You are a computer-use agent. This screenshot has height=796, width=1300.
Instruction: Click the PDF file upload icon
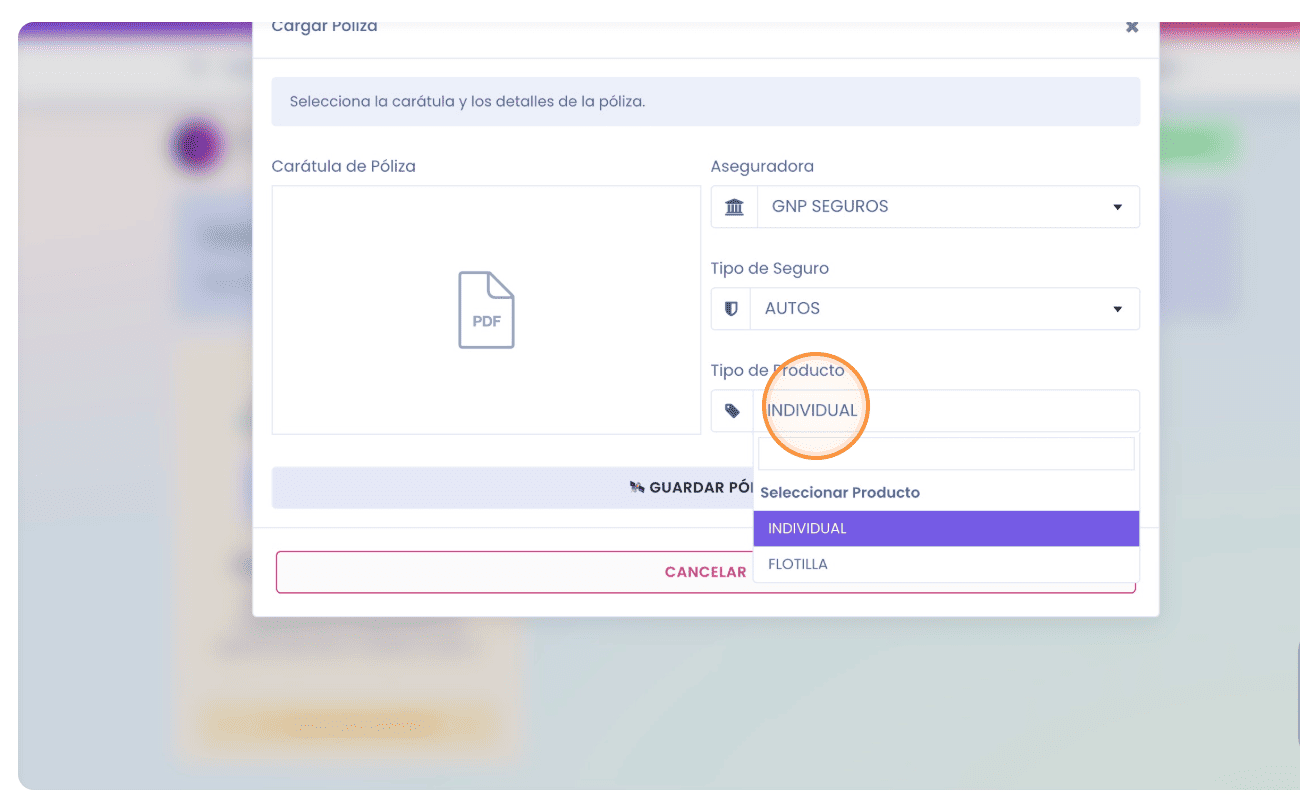[486, 310]
